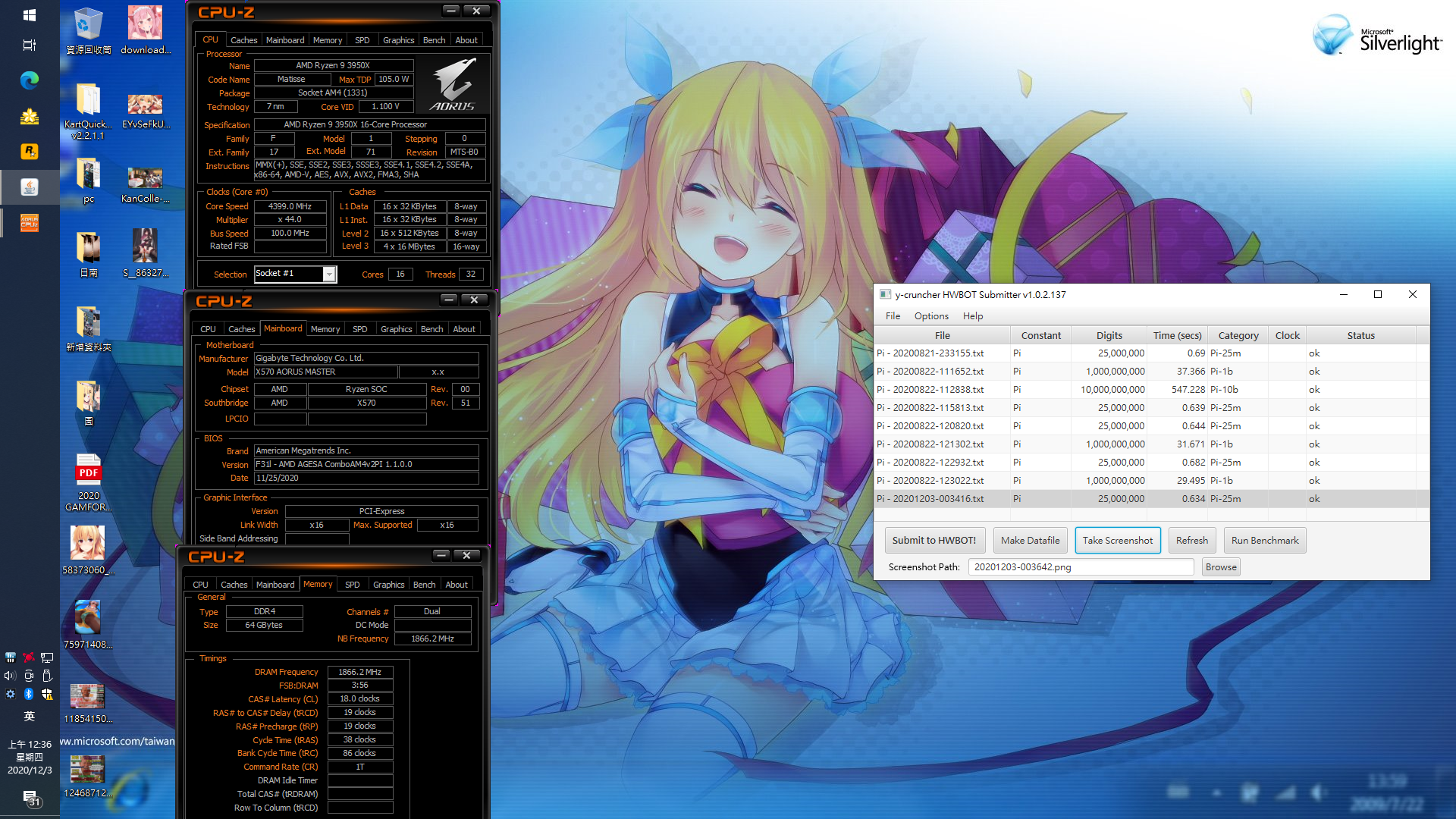Select row Pi - 20200822-123022.txt
The image size is (1456, 819).
(1151, 481)
